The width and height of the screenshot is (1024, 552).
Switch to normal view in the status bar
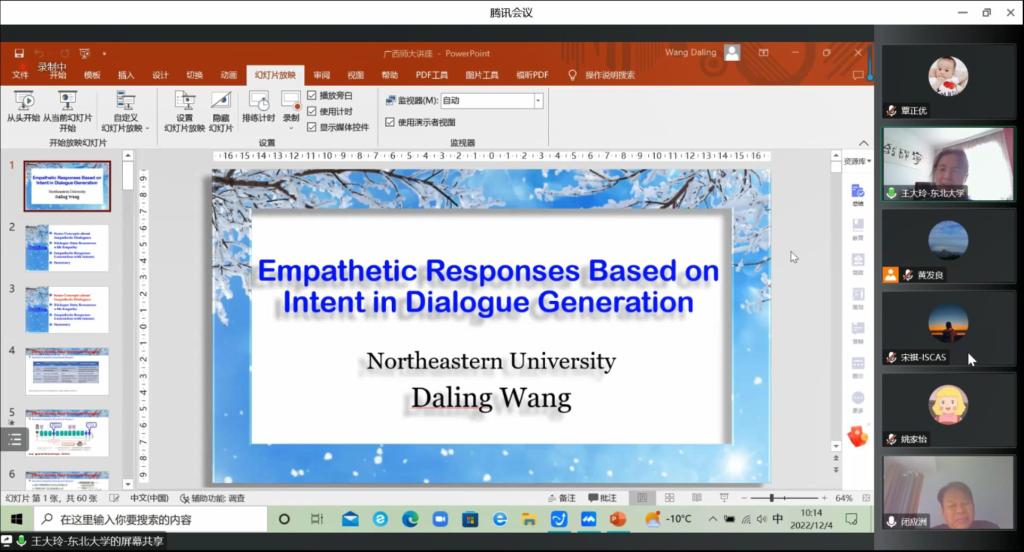642,498
